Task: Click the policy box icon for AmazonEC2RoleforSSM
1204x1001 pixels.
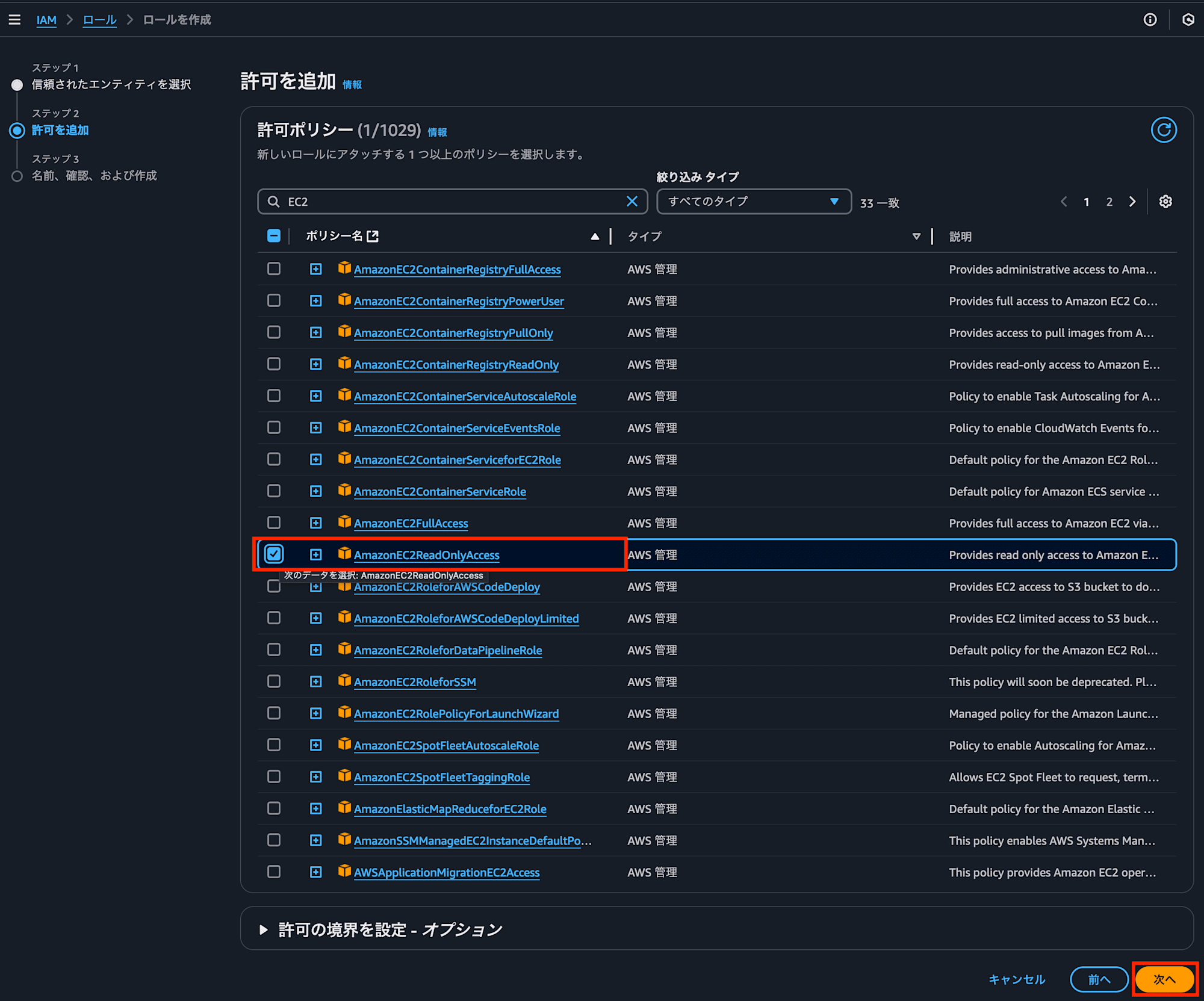Action: (x=344, y=681)
